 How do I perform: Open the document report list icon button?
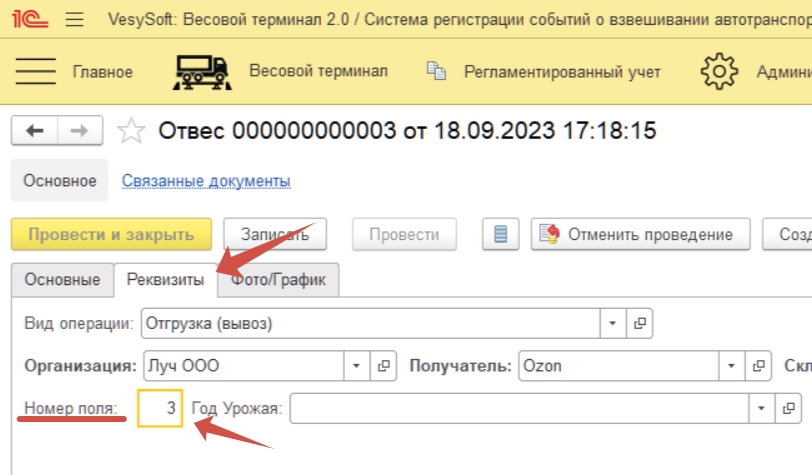pos(500,234)
